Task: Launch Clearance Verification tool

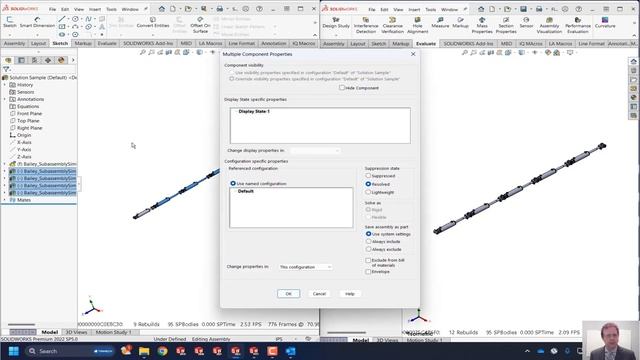Action: [392, 25]
